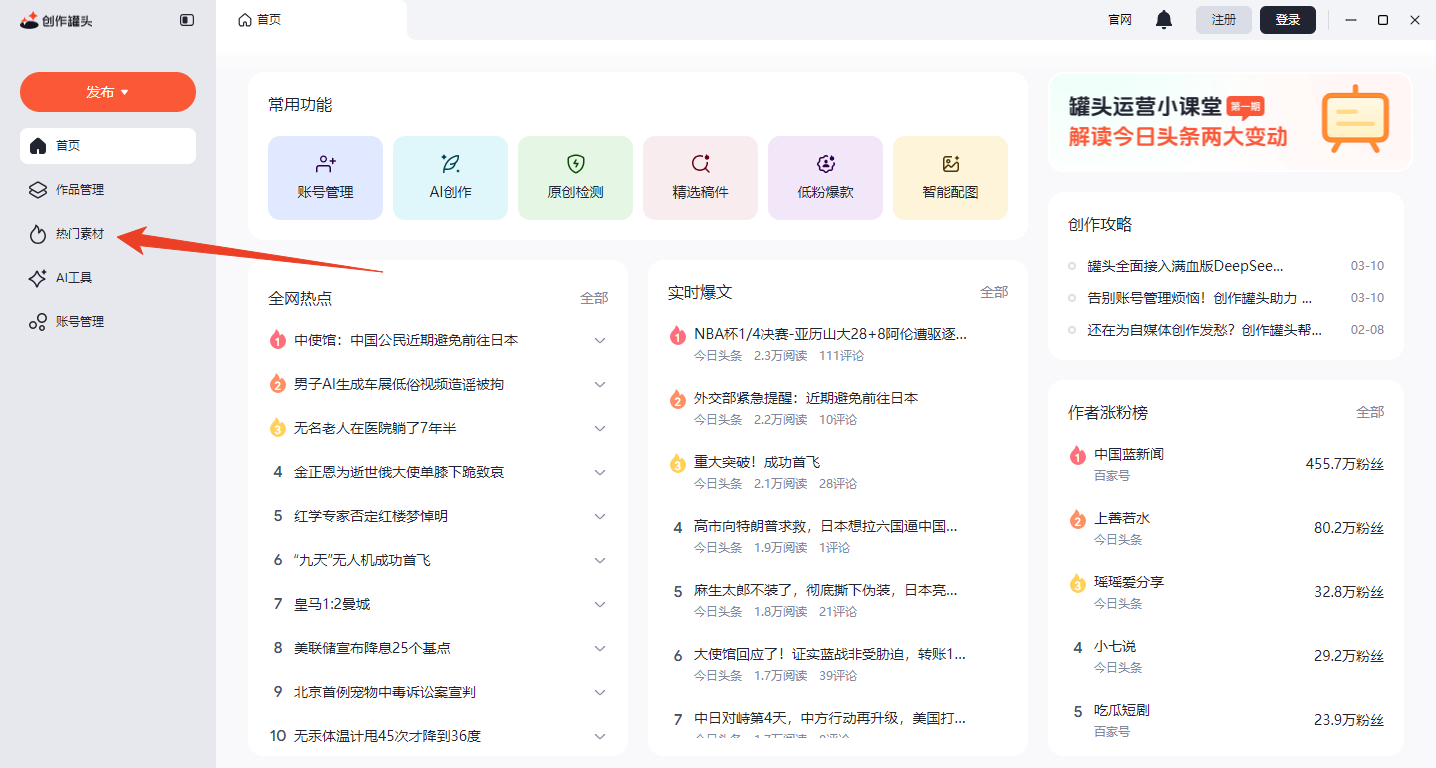
Task: Click the 发布 publish button
Action: point(107,91)
